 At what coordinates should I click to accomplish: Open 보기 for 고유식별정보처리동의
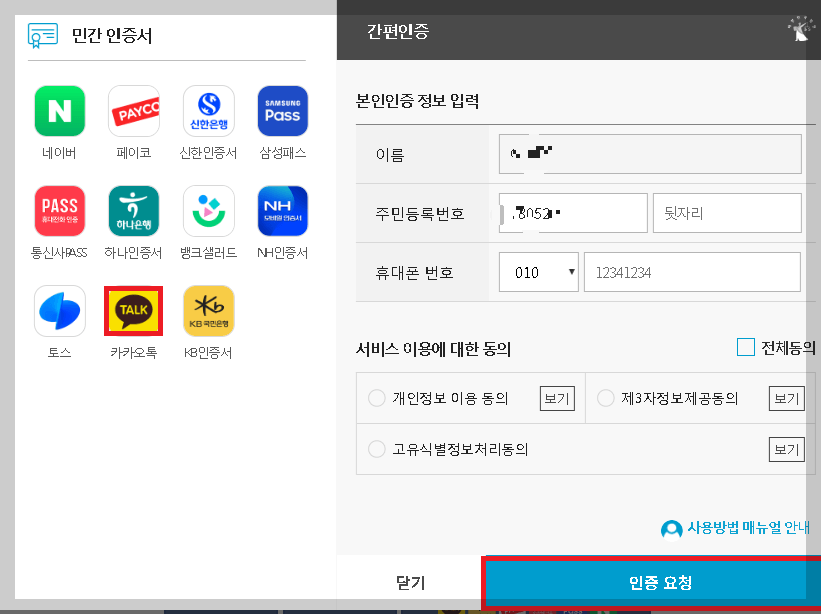click(786, 450)
